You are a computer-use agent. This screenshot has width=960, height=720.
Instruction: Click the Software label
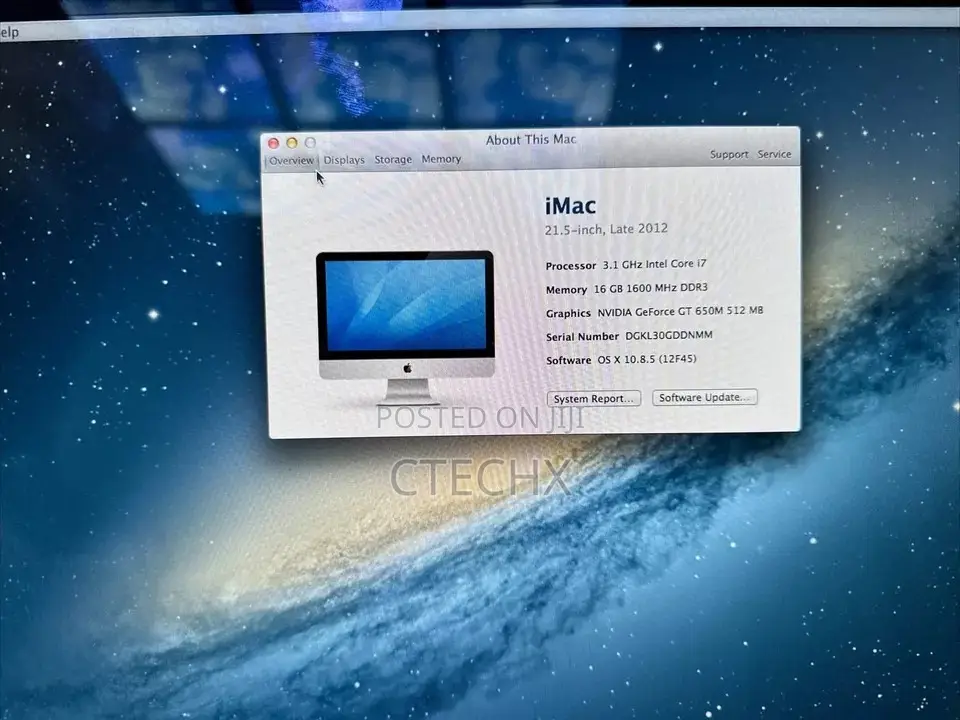click(568, 361)
